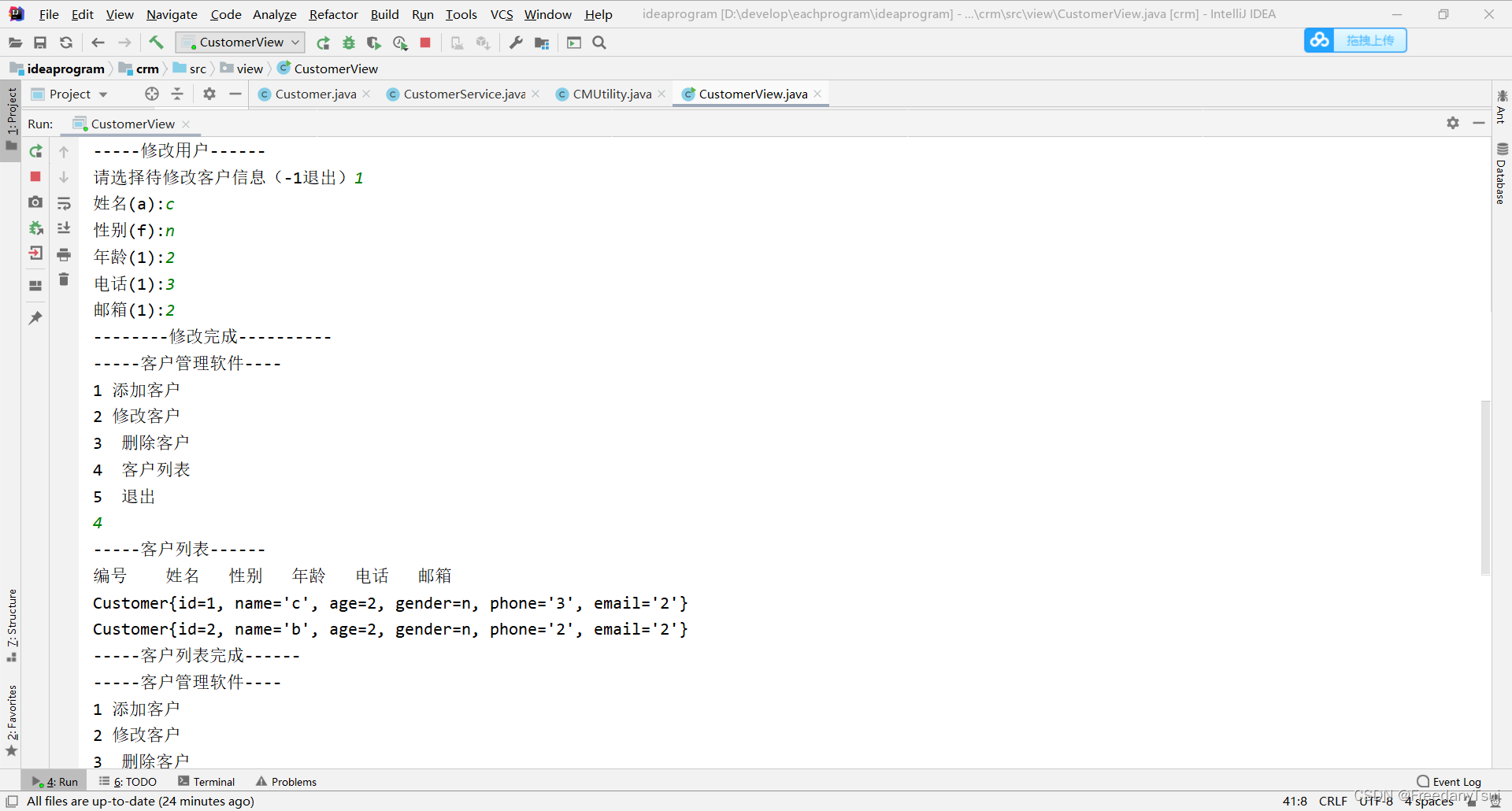The width and height of the screenshot is (1512, 811).
Task: Toggle the Ant tool window
Action: click(1502, 107)
